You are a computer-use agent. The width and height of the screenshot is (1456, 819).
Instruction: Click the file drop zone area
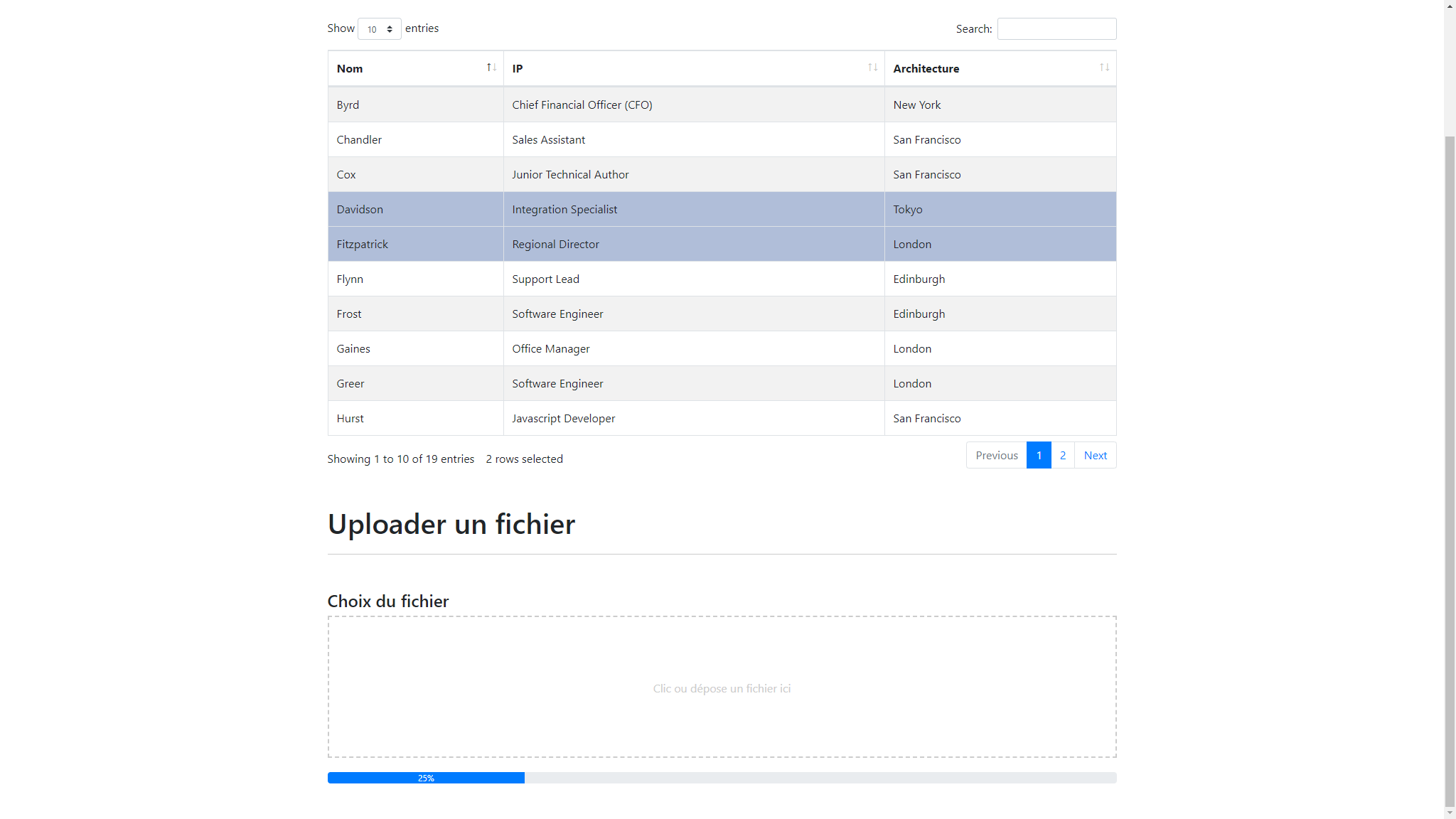coord(722,687)
